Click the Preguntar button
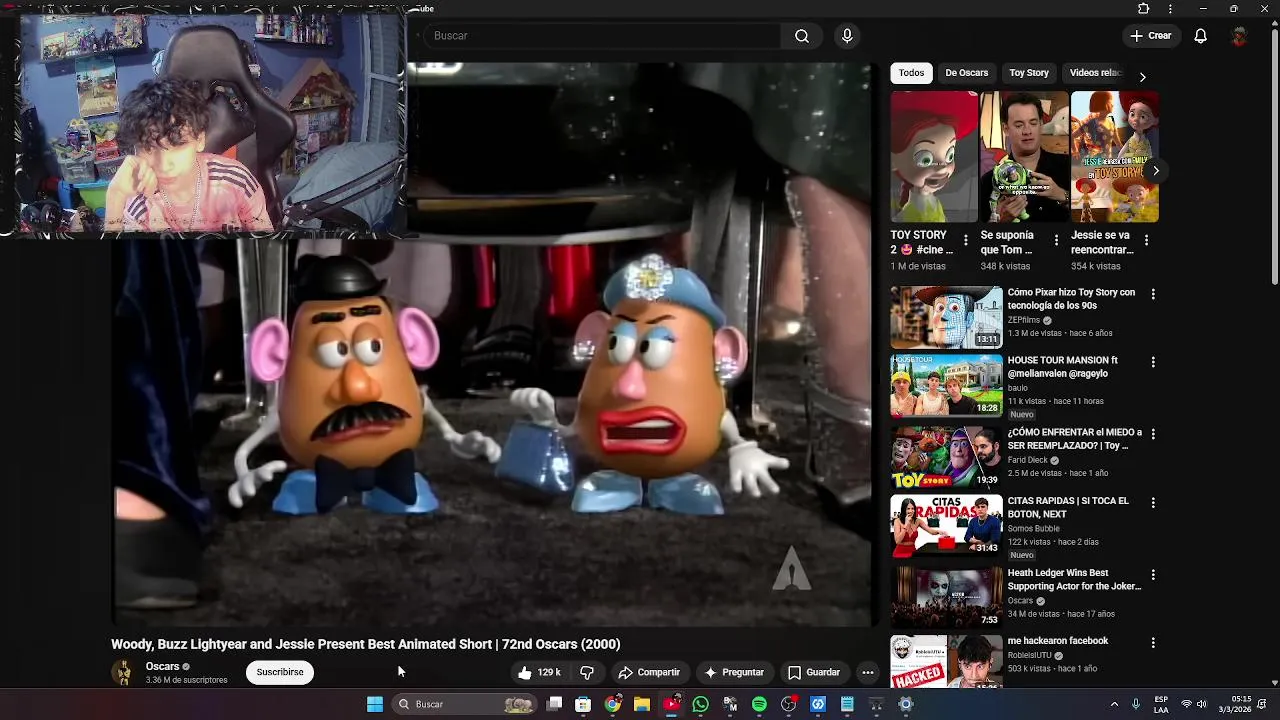 coord(734,673)
